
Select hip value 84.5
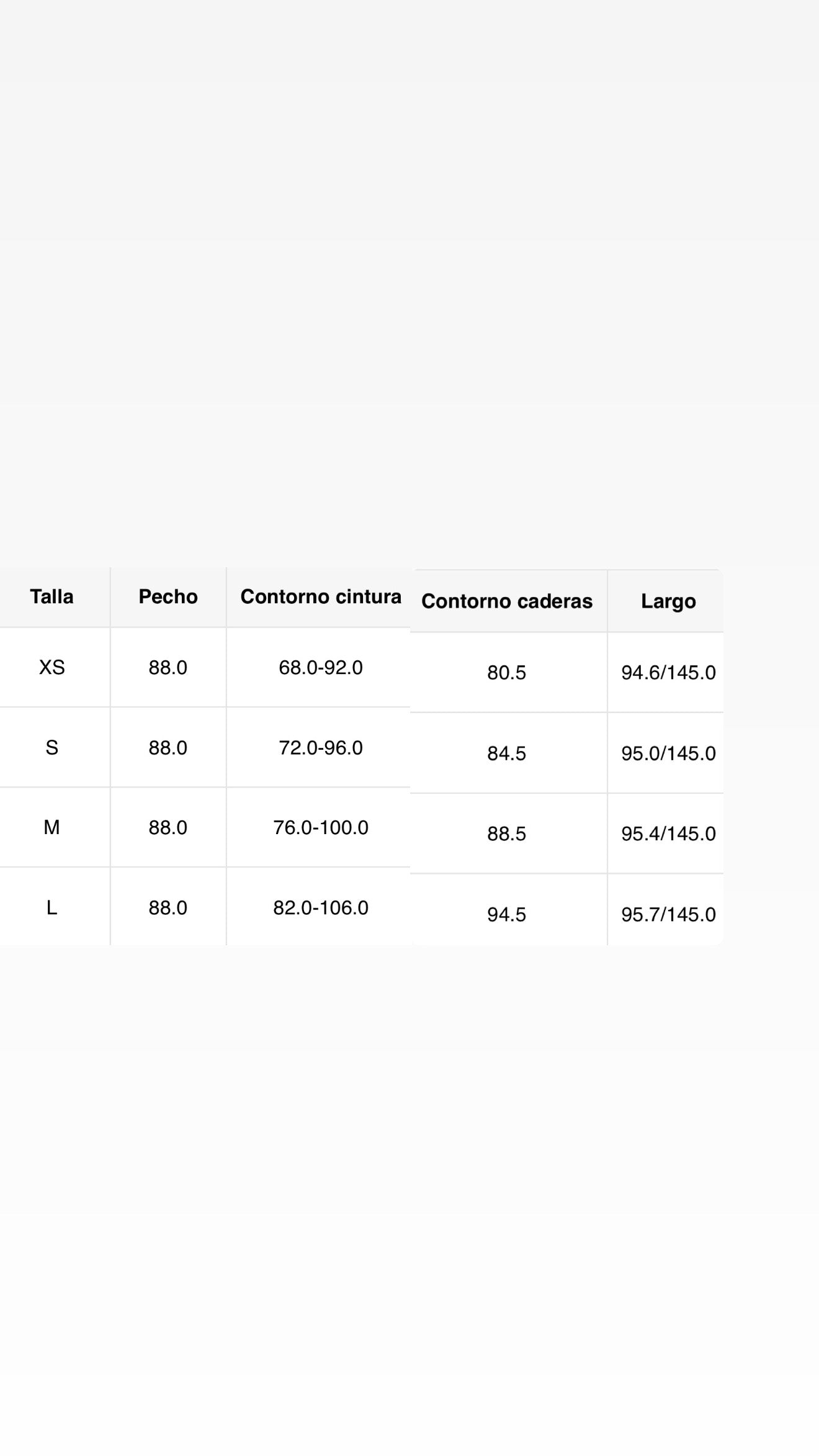506,753
